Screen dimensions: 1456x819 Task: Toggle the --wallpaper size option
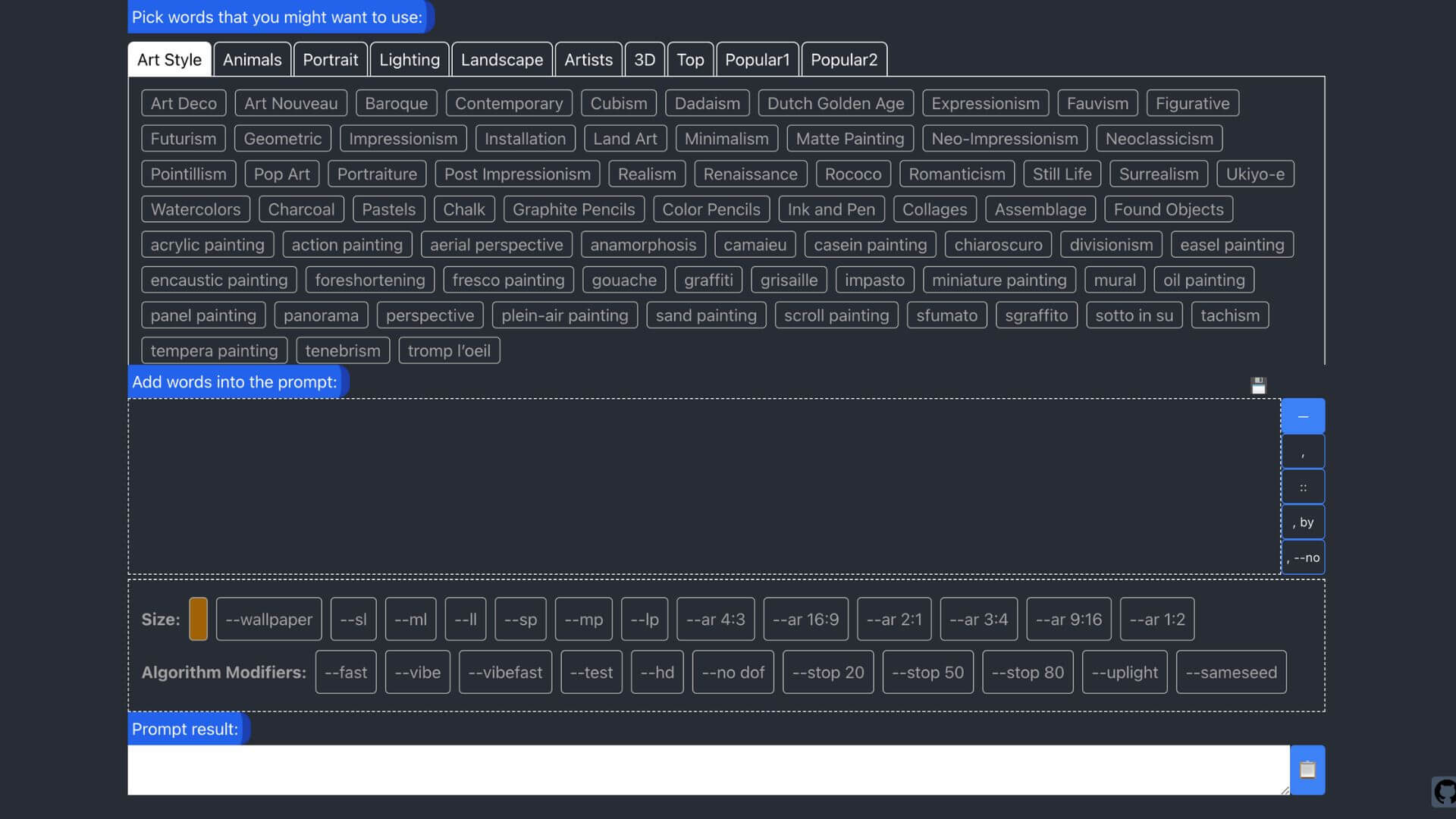pos(268,619)
